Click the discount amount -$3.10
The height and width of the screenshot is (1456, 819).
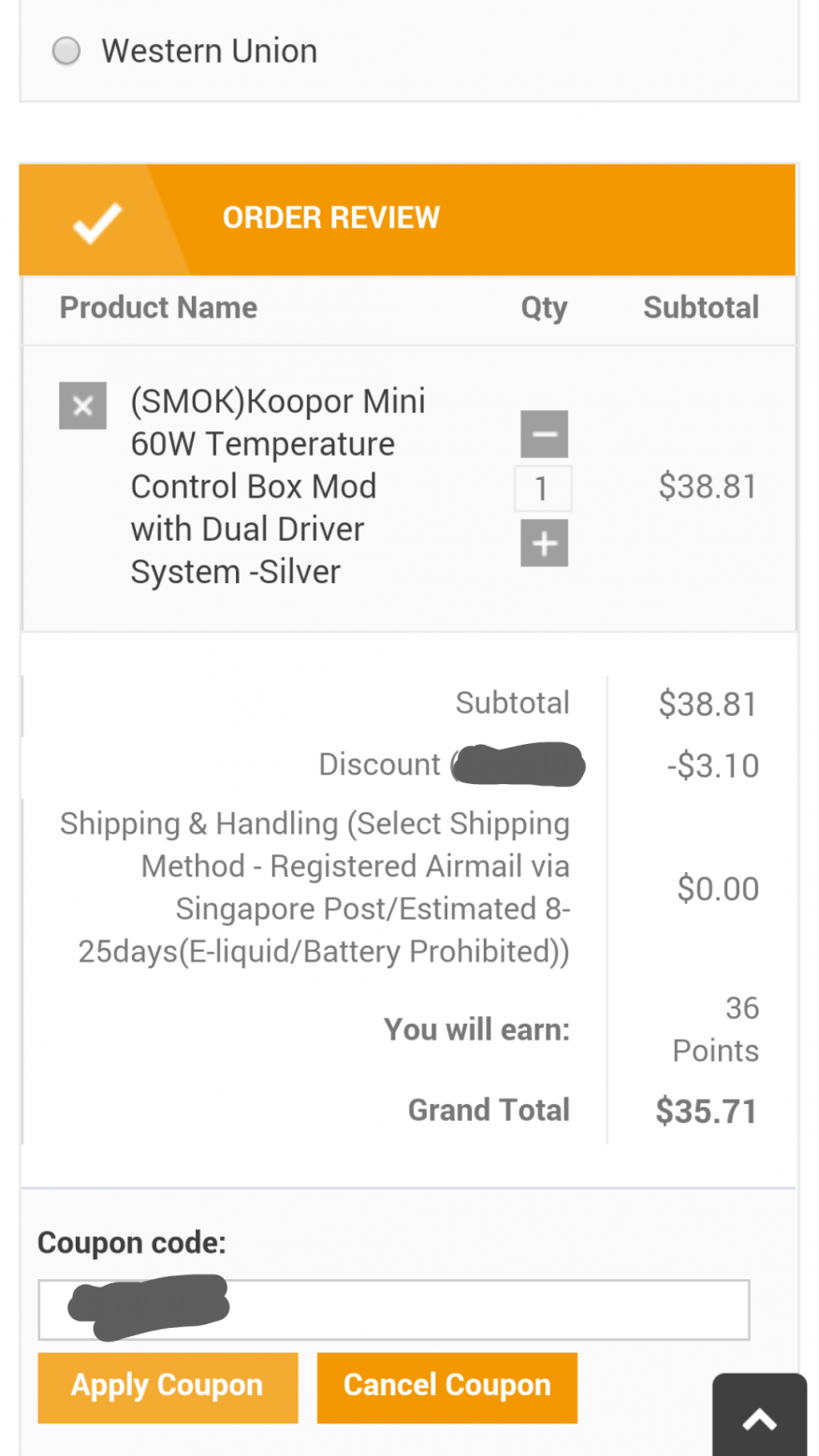(x=712, y=765)
